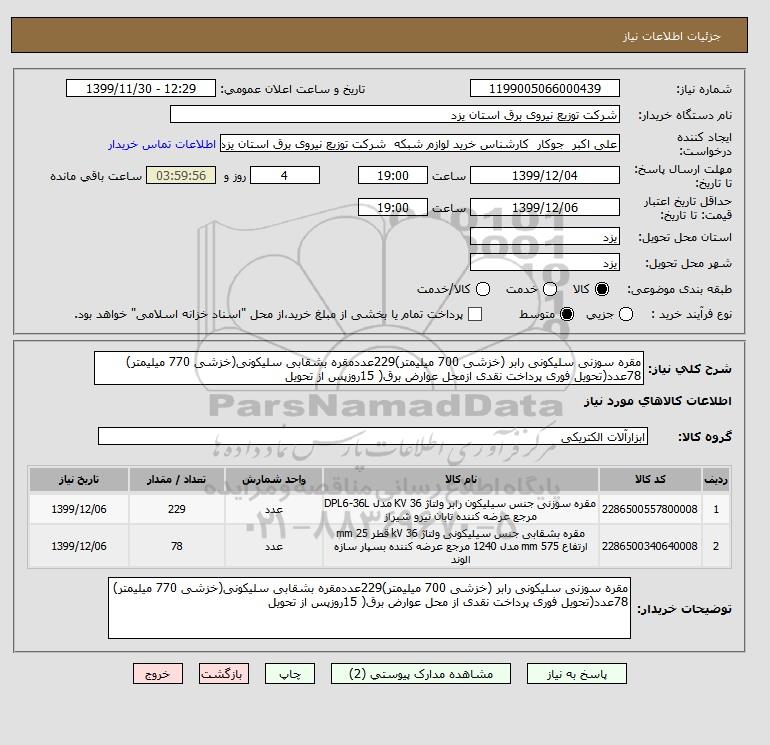Choose جزیی purchase process option
Image resolution: width=770 pixels, height=745 pixels.
(x=626, y=314)
